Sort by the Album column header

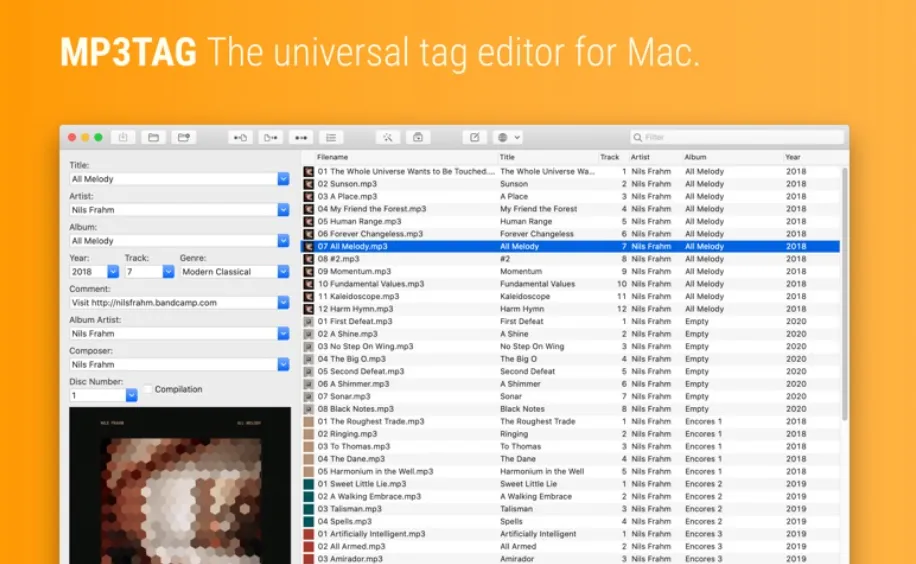point(695,157)
